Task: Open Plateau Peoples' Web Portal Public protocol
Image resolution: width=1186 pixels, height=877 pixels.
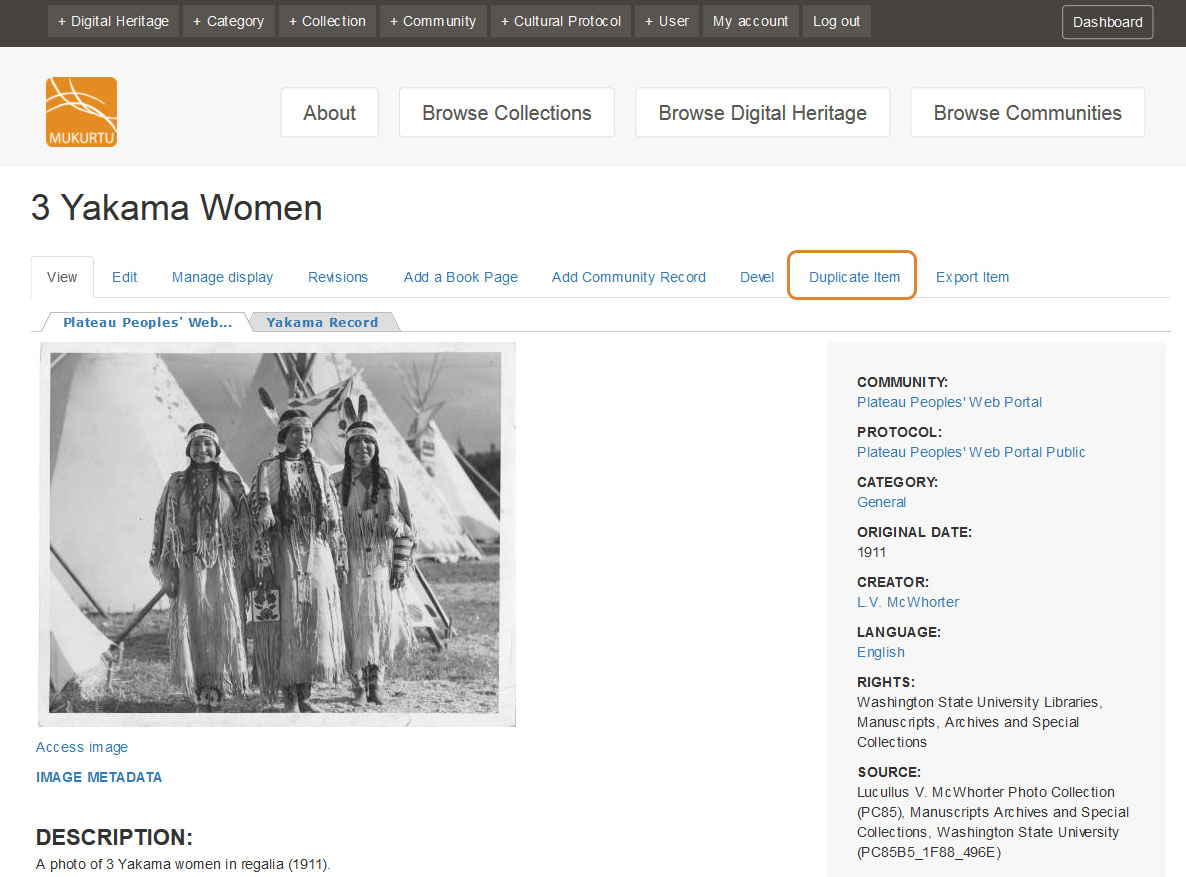Action: tap(971, 452)
